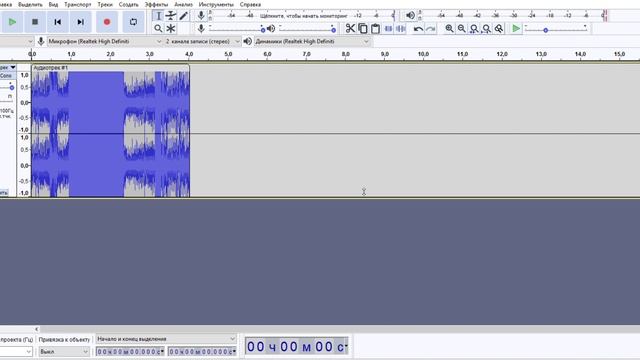Start recording with the red Record button

(107, 22)
